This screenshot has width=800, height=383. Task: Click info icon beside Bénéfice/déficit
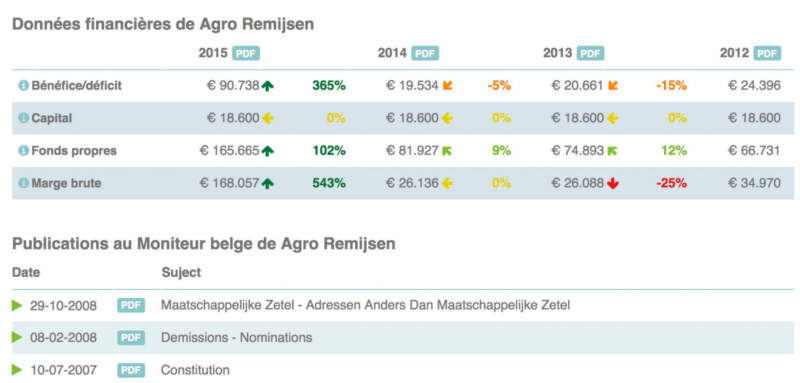(x=23, y=86)
